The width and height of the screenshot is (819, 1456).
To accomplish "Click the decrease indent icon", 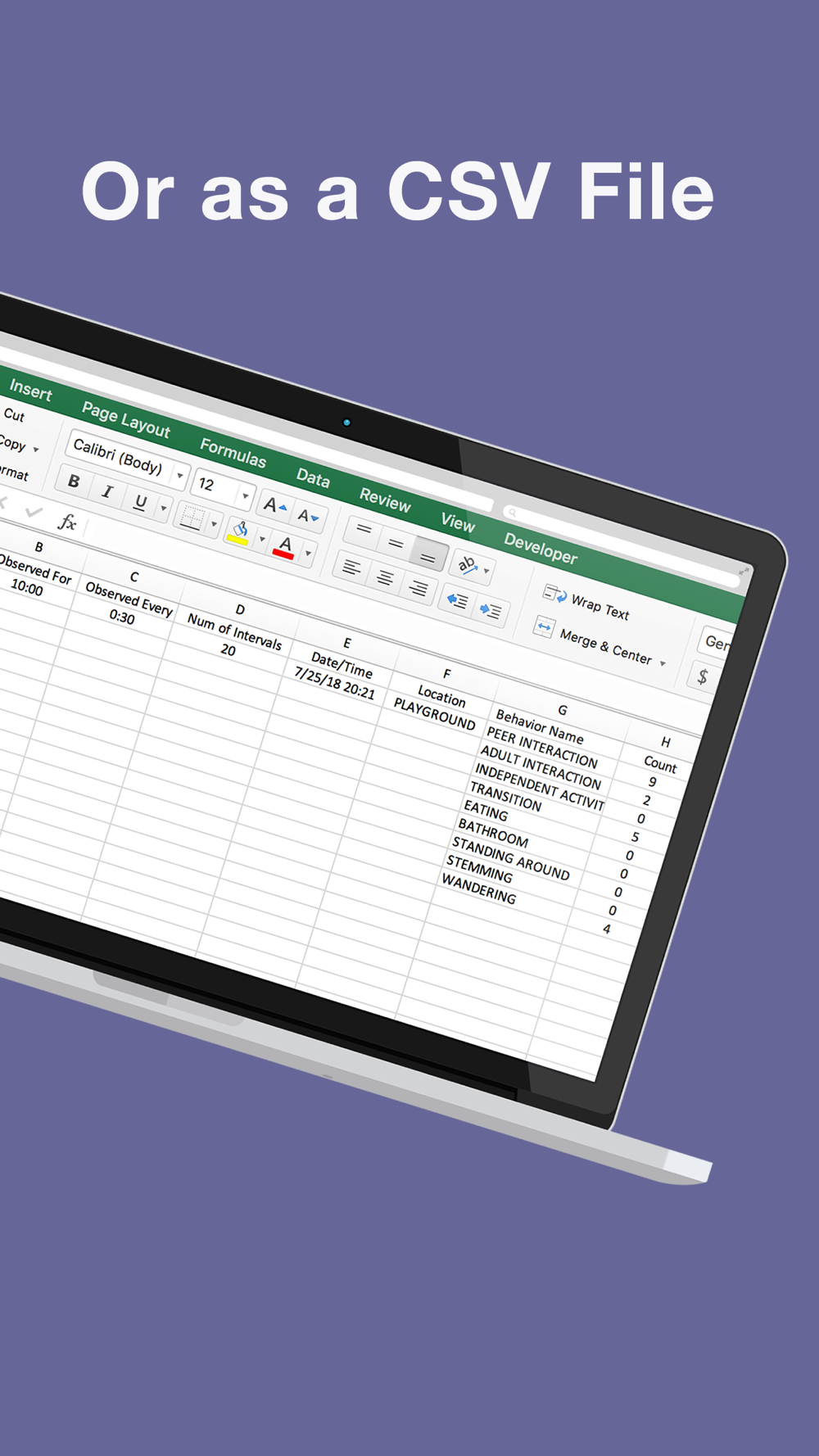I will pos(457,600).
